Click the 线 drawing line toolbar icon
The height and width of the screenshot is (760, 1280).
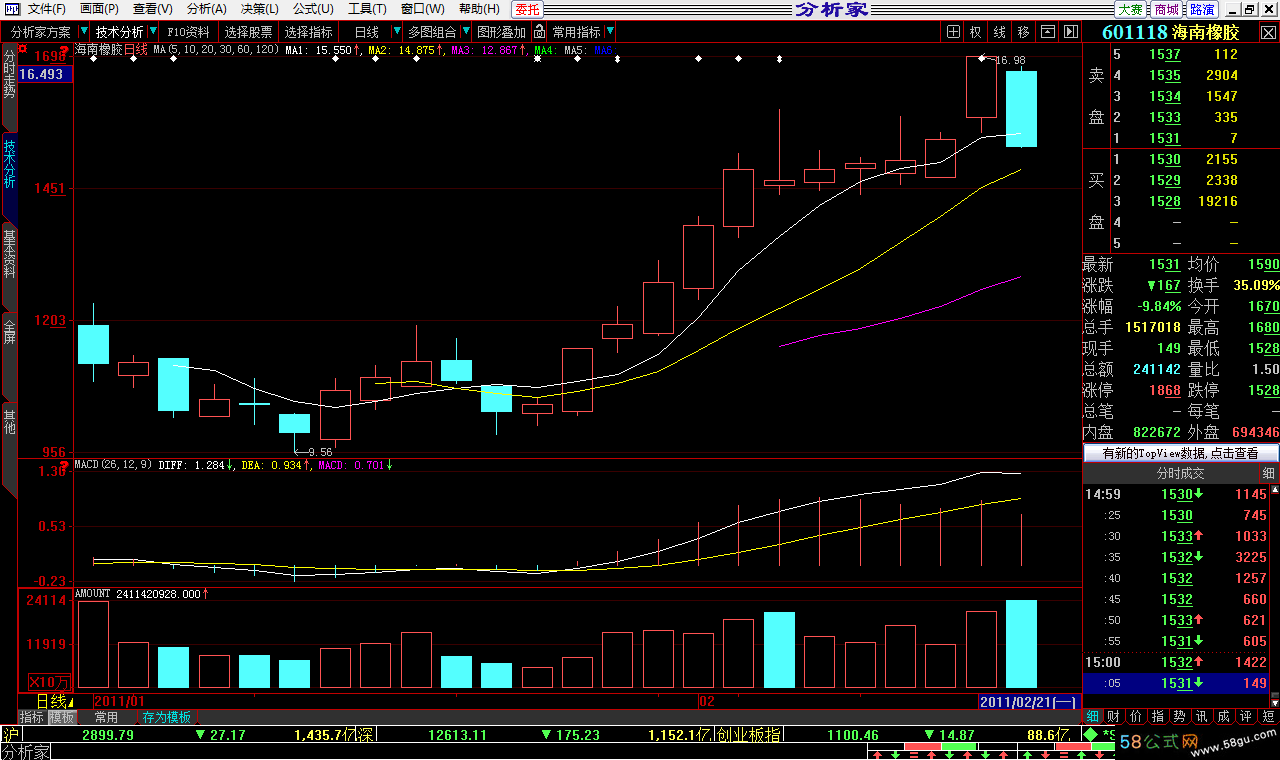(999, 32)
